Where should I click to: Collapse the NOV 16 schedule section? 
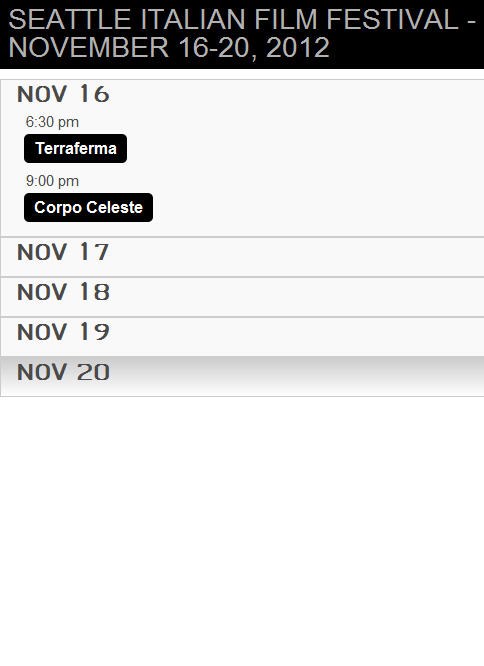pos(63,94)
